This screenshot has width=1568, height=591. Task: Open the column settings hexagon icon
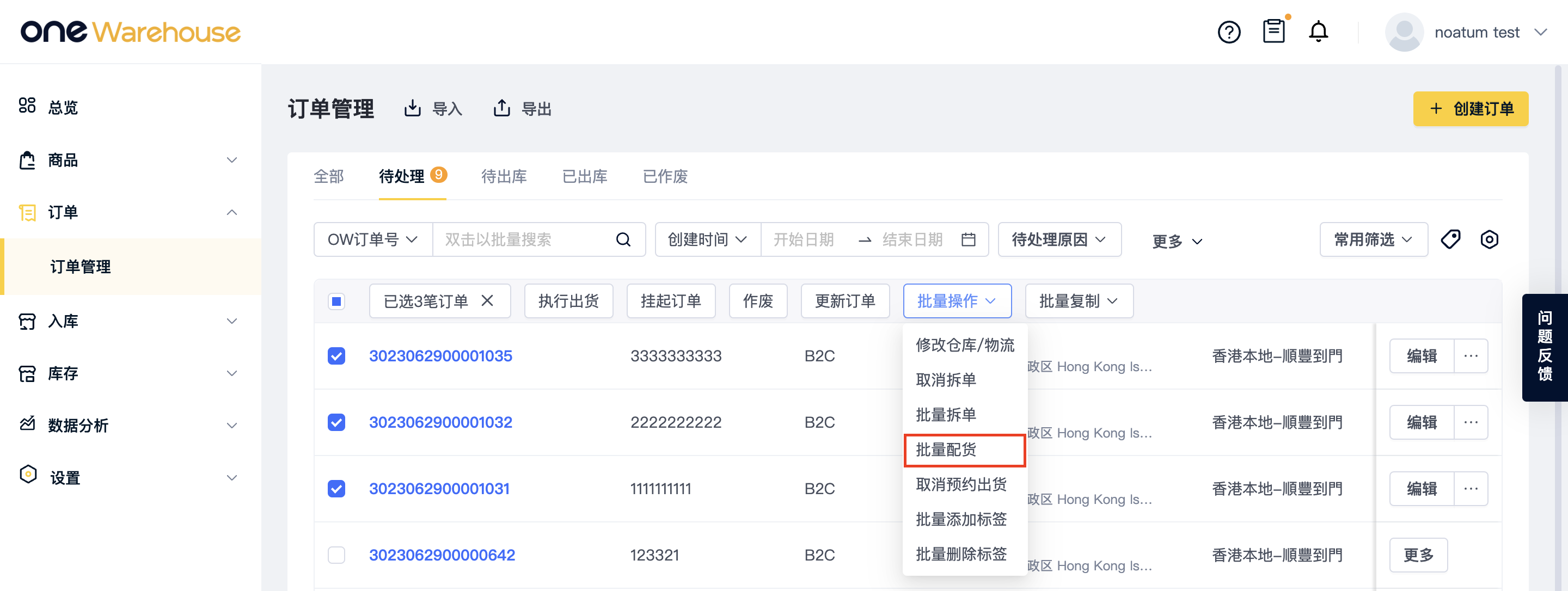pyautogui.click(x=1489, y=239)
